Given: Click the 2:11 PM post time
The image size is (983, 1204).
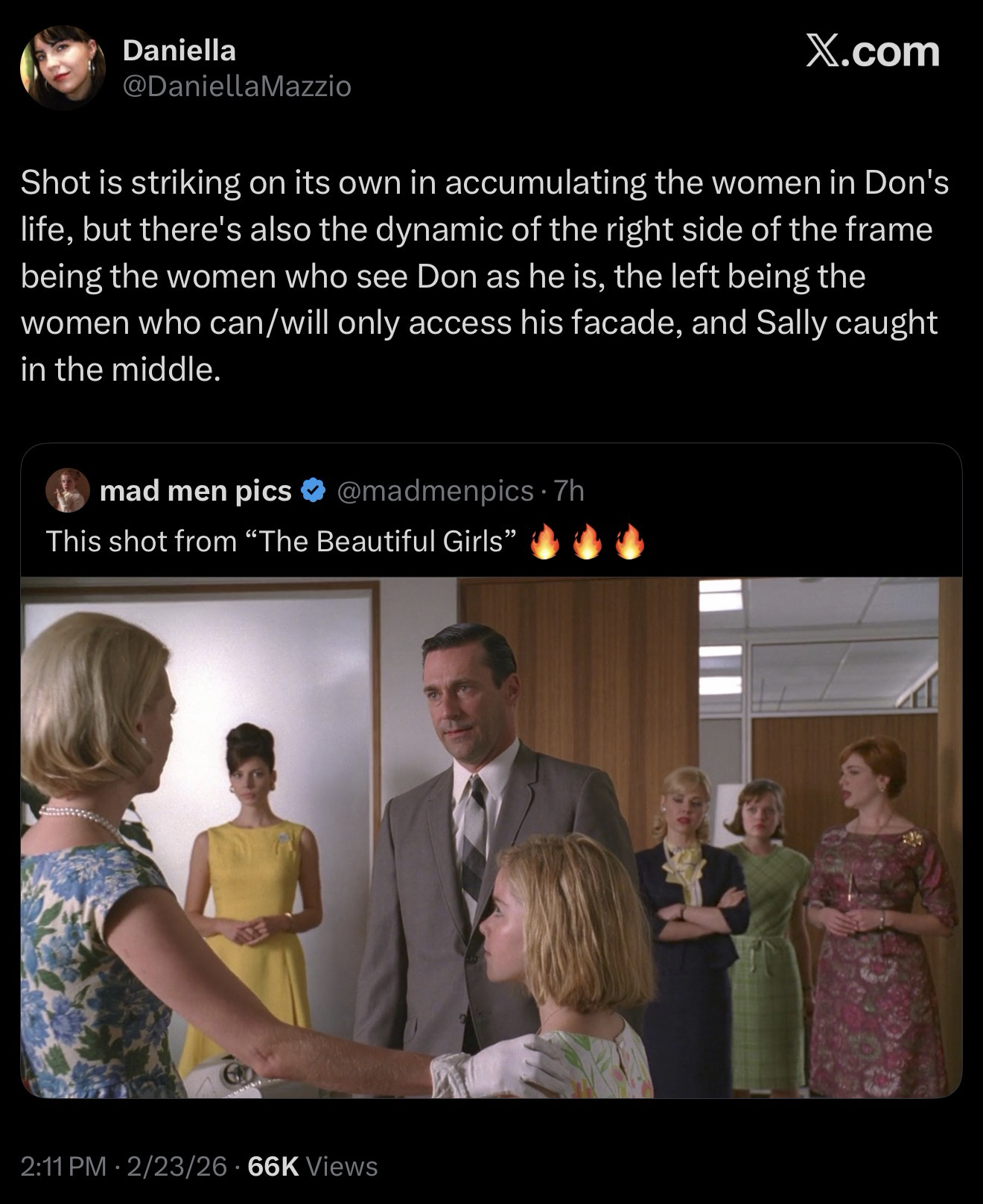Looking at the screenshot, I should tap(63, 1166).
